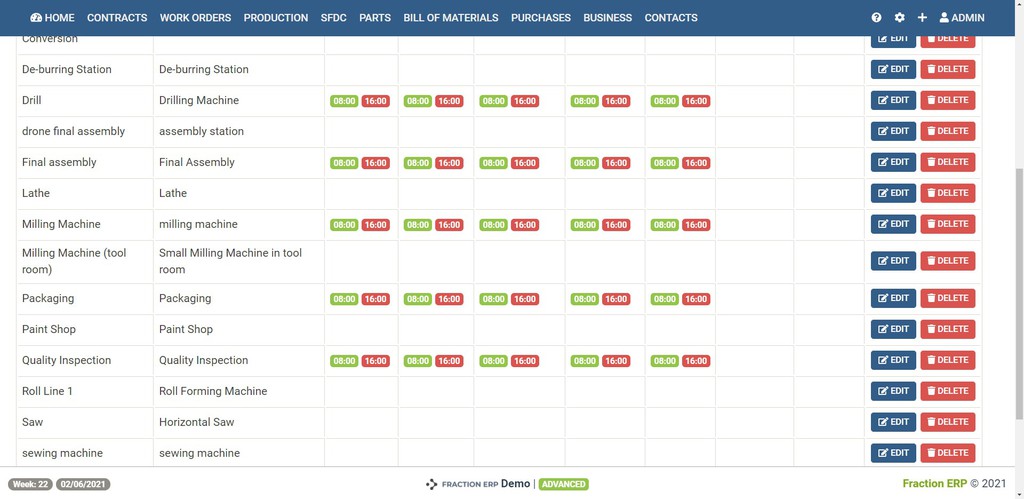1024x499 pixels.
Task: Open the PRODUCTION menu
Action: 276,18
